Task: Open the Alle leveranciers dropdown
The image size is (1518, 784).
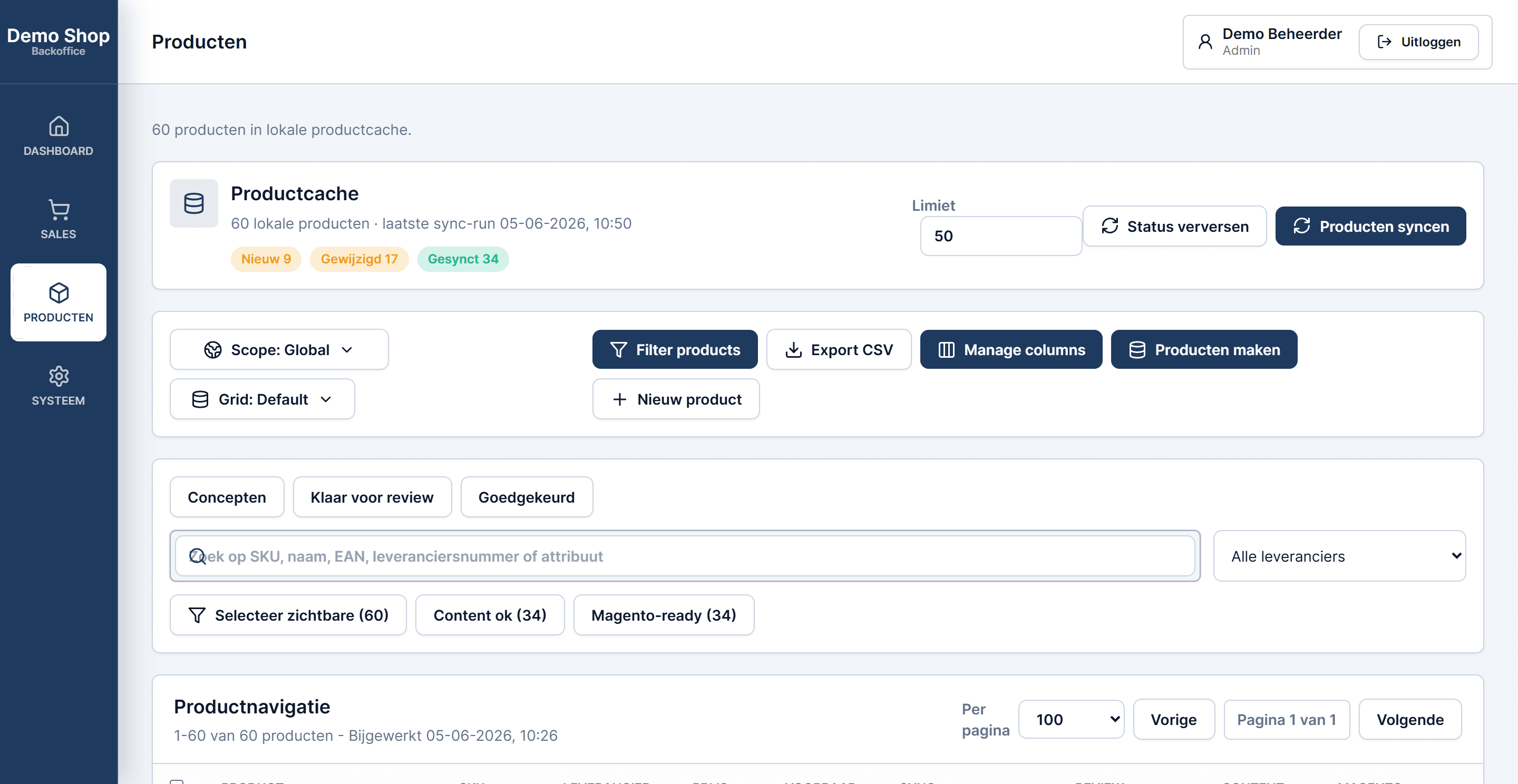Action: pyautogui.click(x=1339, y=556)
